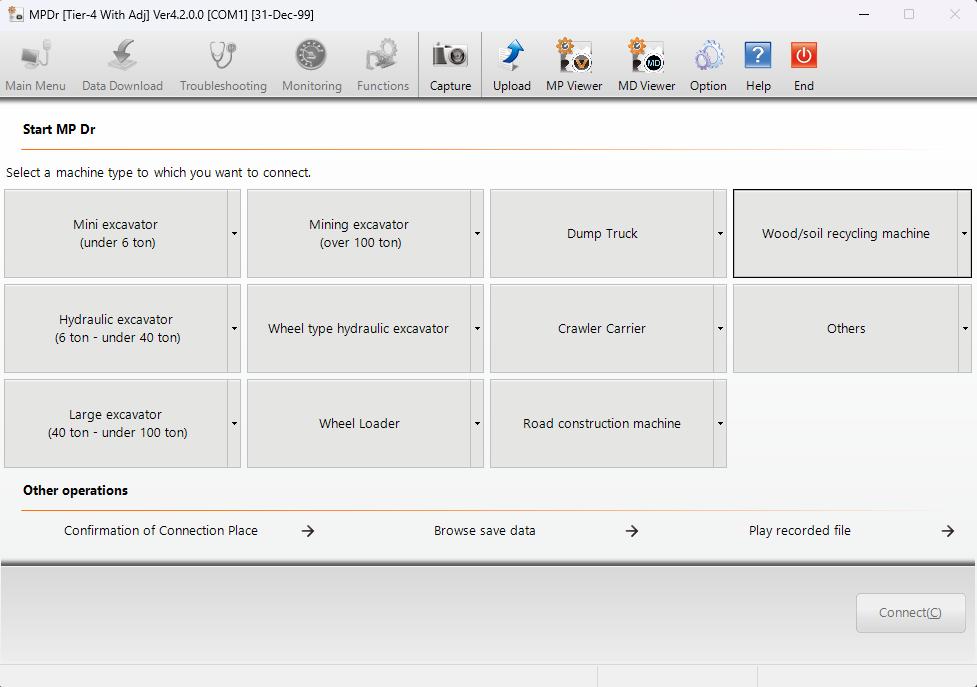
Task: Open the Option settings gear
Action: (x=708, y=56)
